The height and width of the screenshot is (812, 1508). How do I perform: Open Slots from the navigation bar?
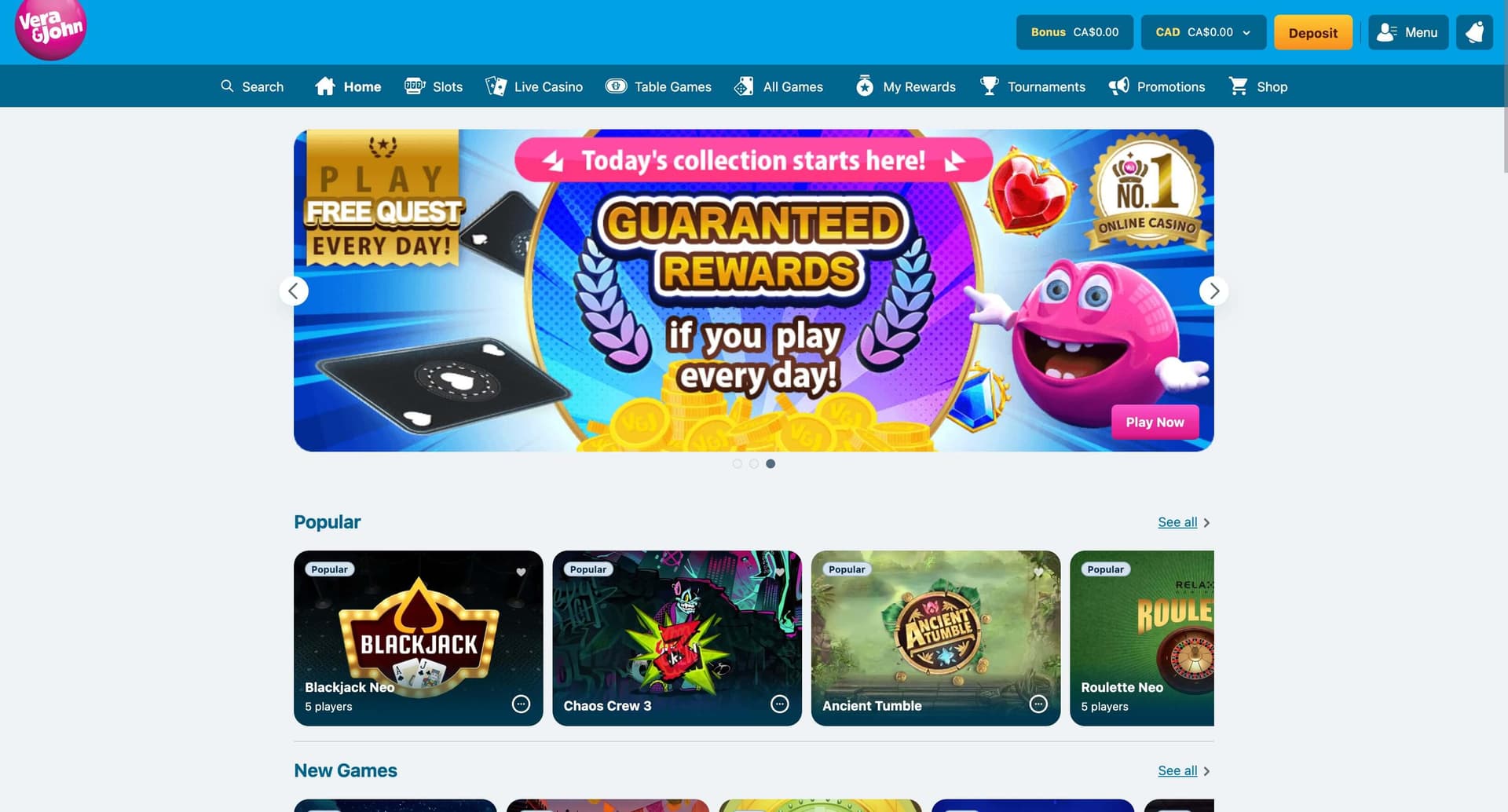[x=434, y=86]
